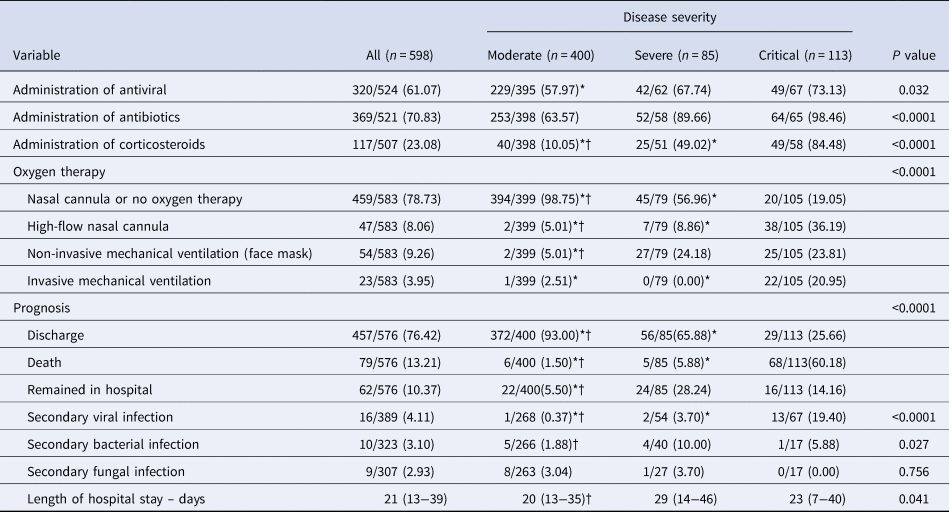Select the "Administration of antiviral" row label
This screenshot has height=512, width=949.
(92, 90)
